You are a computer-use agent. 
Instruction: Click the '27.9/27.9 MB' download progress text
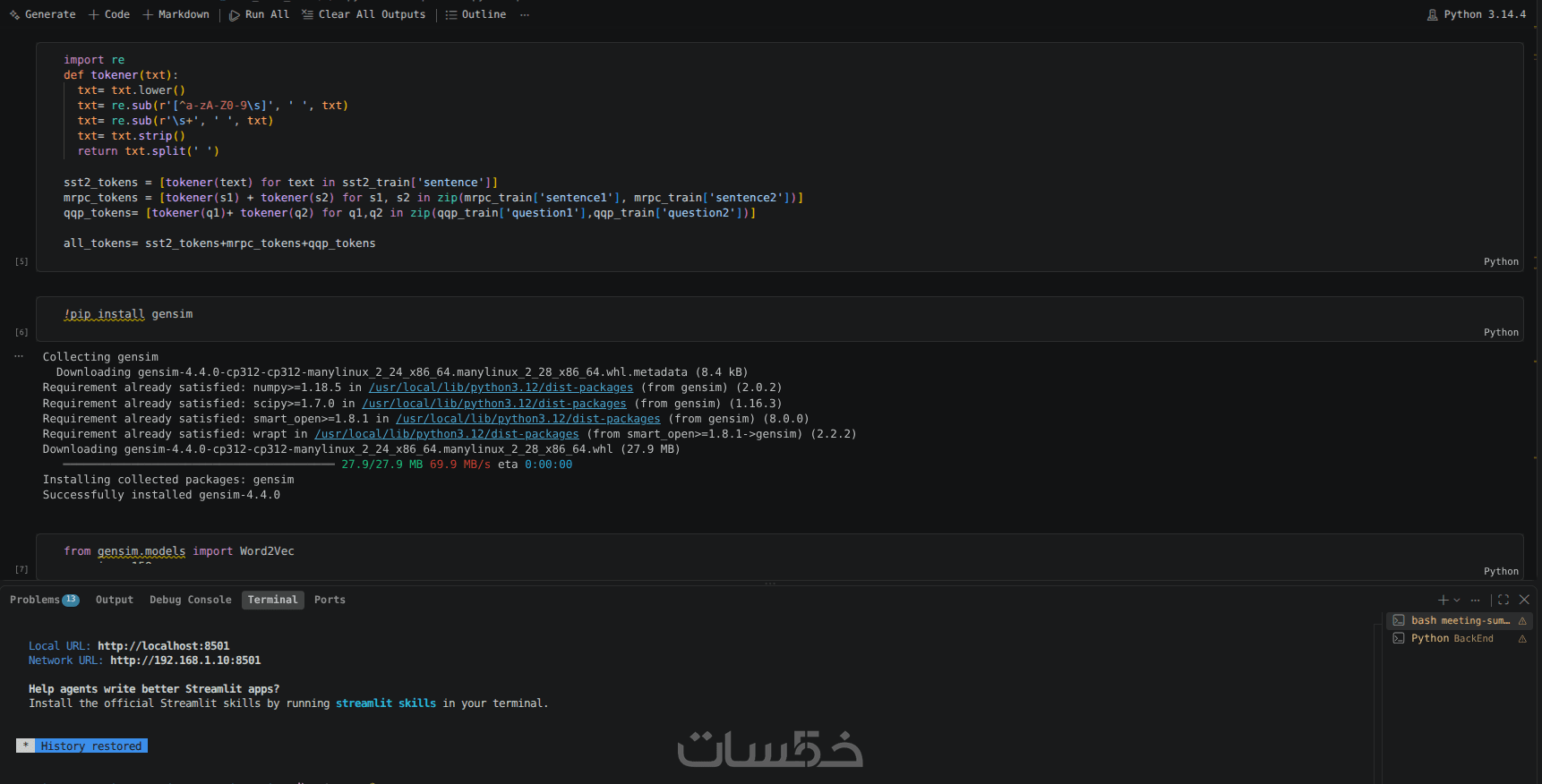click(x=381, y=464)
